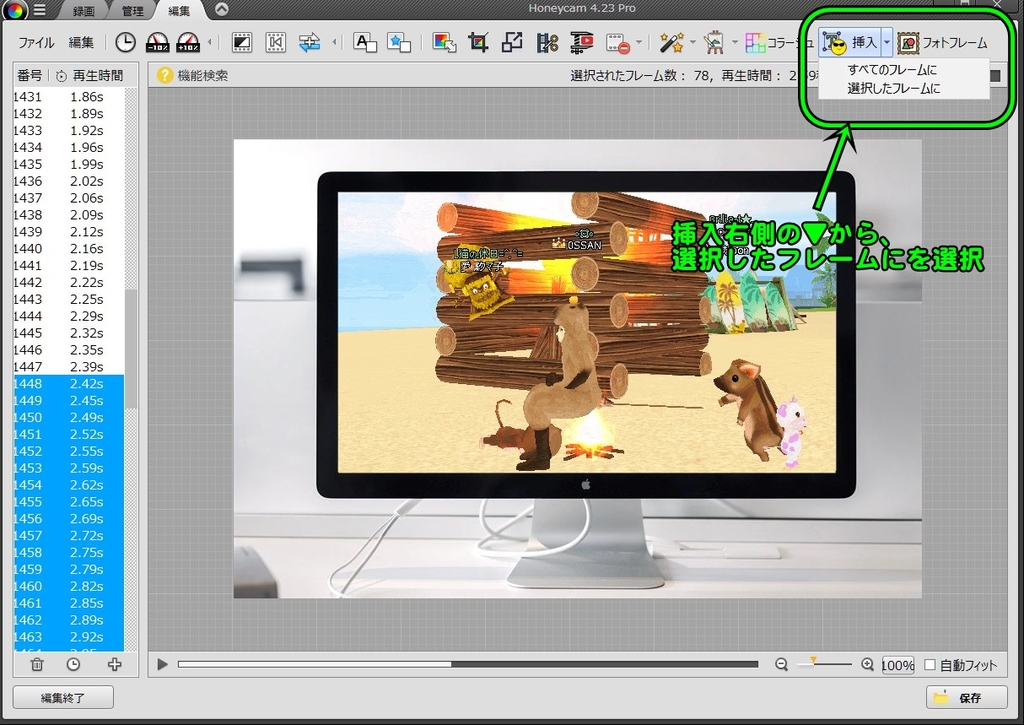This screenshot has height=725, width=1024.
Task: Click the preview image of the monitor
Action: (x=577, y=368)
